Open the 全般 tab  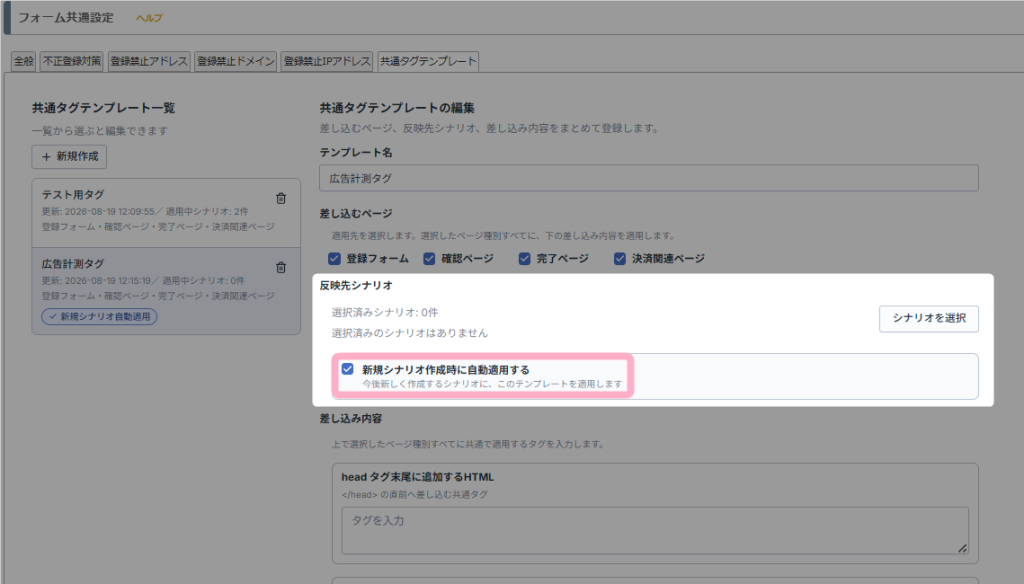click(24, 61)
